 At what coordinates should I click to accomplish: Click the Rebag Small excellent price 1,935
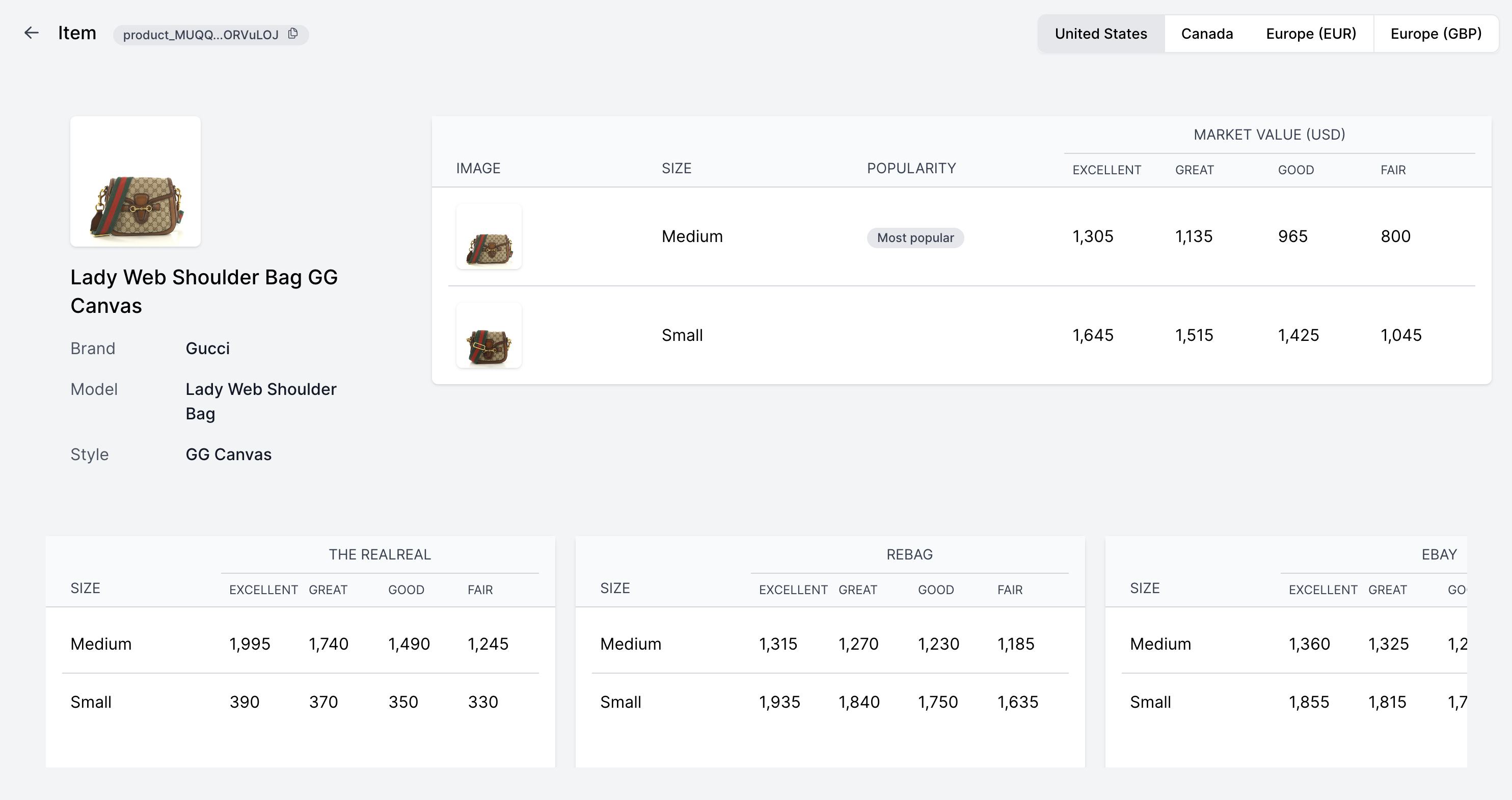(779, 702)
